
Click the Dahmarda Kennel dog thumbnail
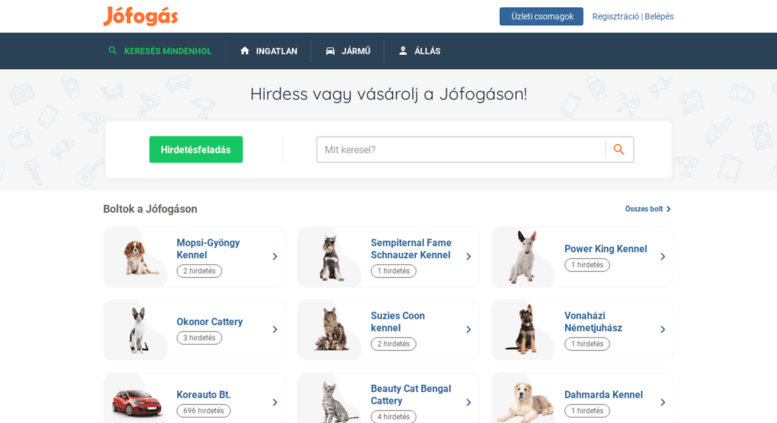525,403
